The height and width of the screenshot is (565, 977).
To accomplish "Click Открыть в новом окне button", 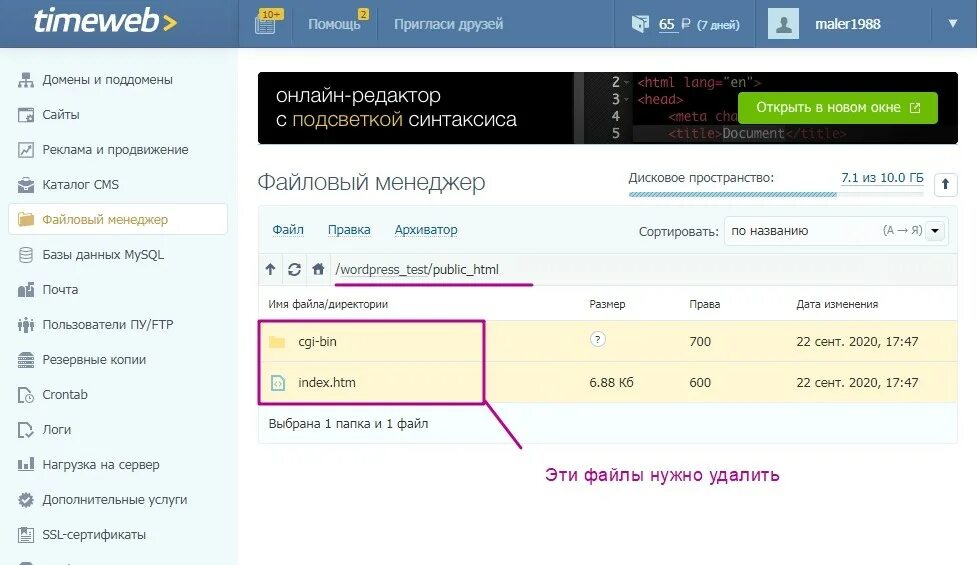I will pos(837,108).
